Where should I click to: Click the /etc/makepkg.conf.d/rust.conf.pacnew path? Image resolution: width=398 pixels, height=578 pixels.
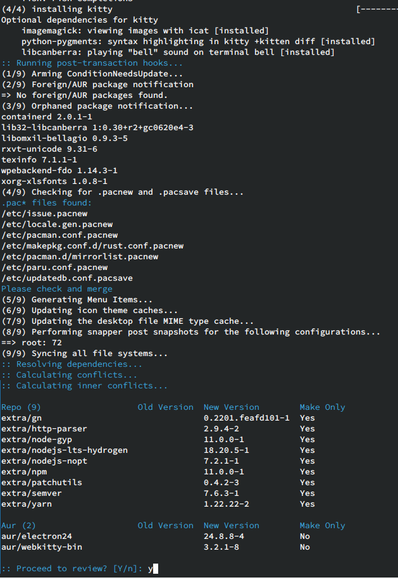click(92, 246)
